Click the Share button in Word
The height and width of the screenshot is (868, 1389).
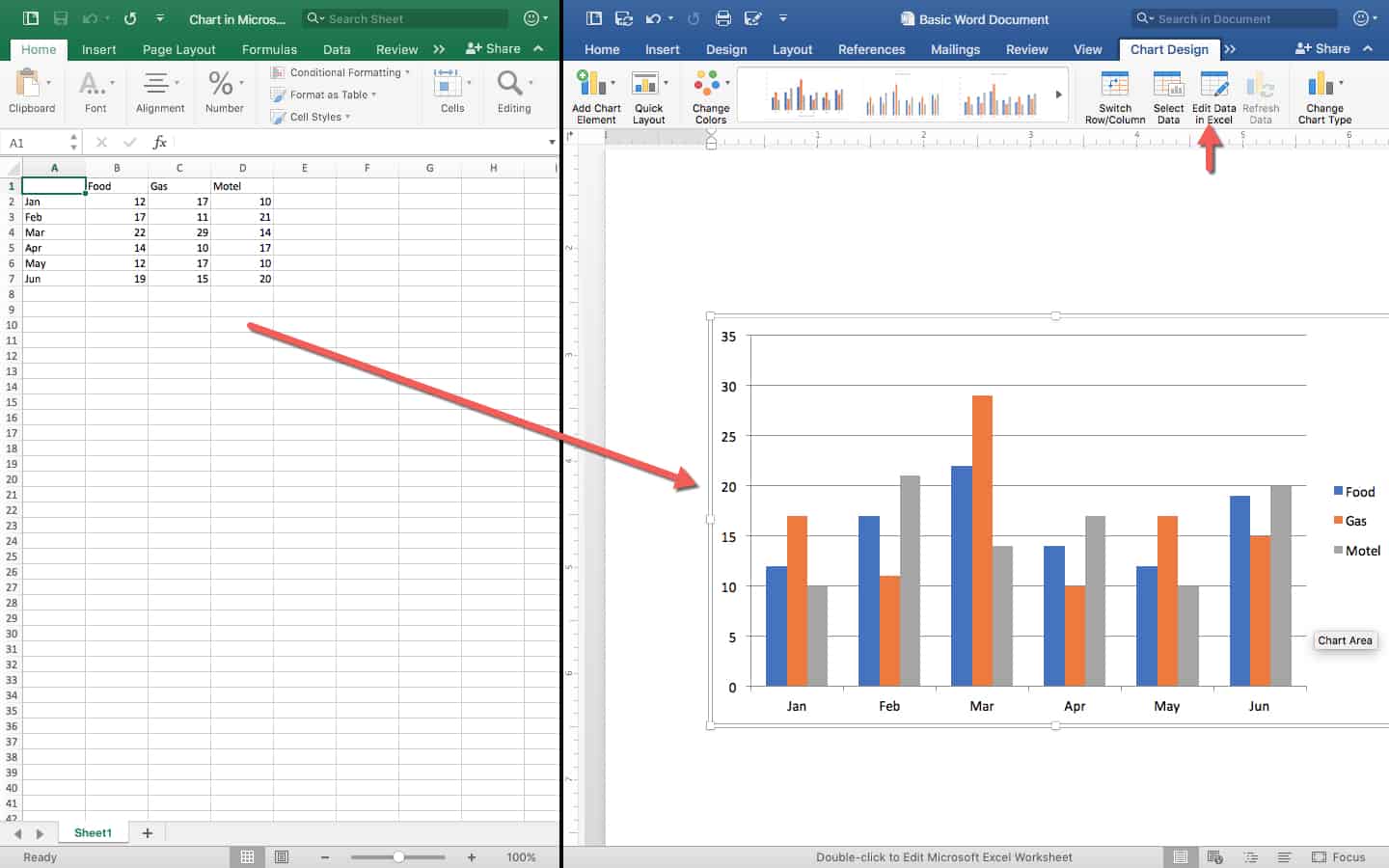click(x=1322, y=48)
